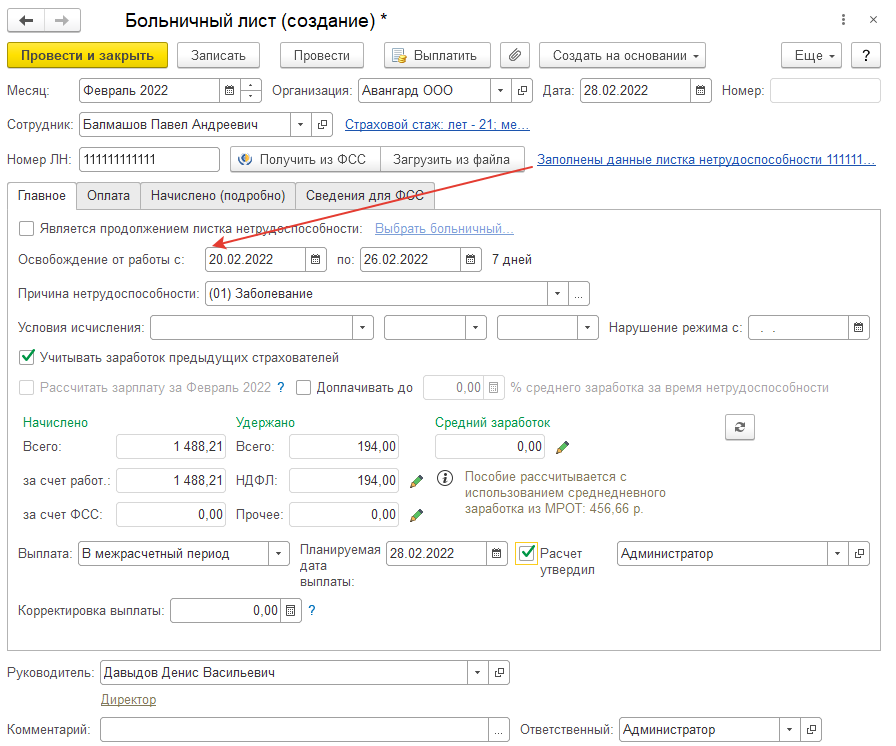Open Сведения для ФСС tab
Viewport: 896px width, 746px height.
[364, 196]
